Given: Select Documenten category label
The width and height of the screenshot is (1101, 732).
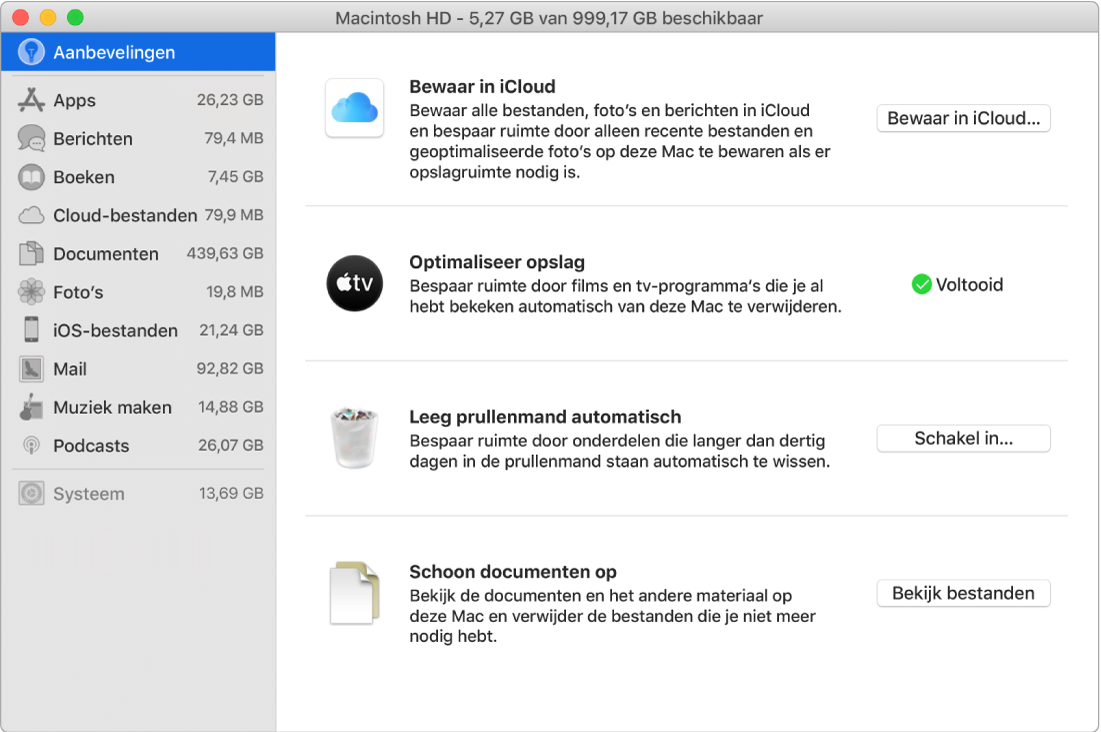Looking at the screenshot, I should click(x=106, y=254).
